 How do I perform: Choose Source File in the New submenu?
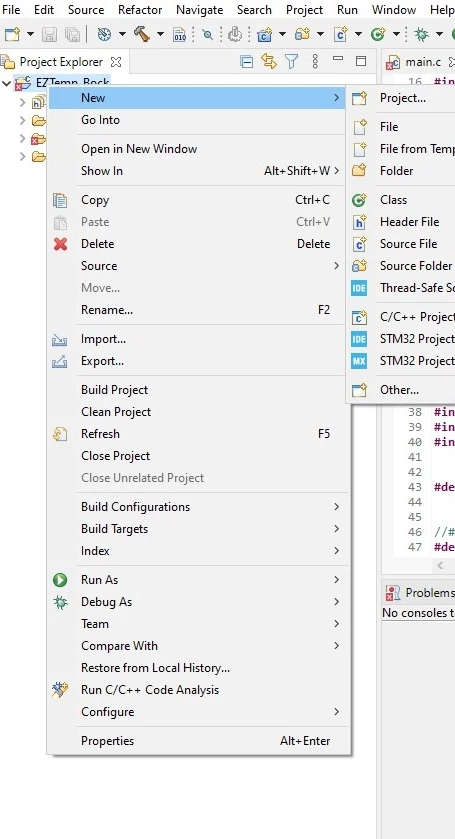click(x=408, y=243)
